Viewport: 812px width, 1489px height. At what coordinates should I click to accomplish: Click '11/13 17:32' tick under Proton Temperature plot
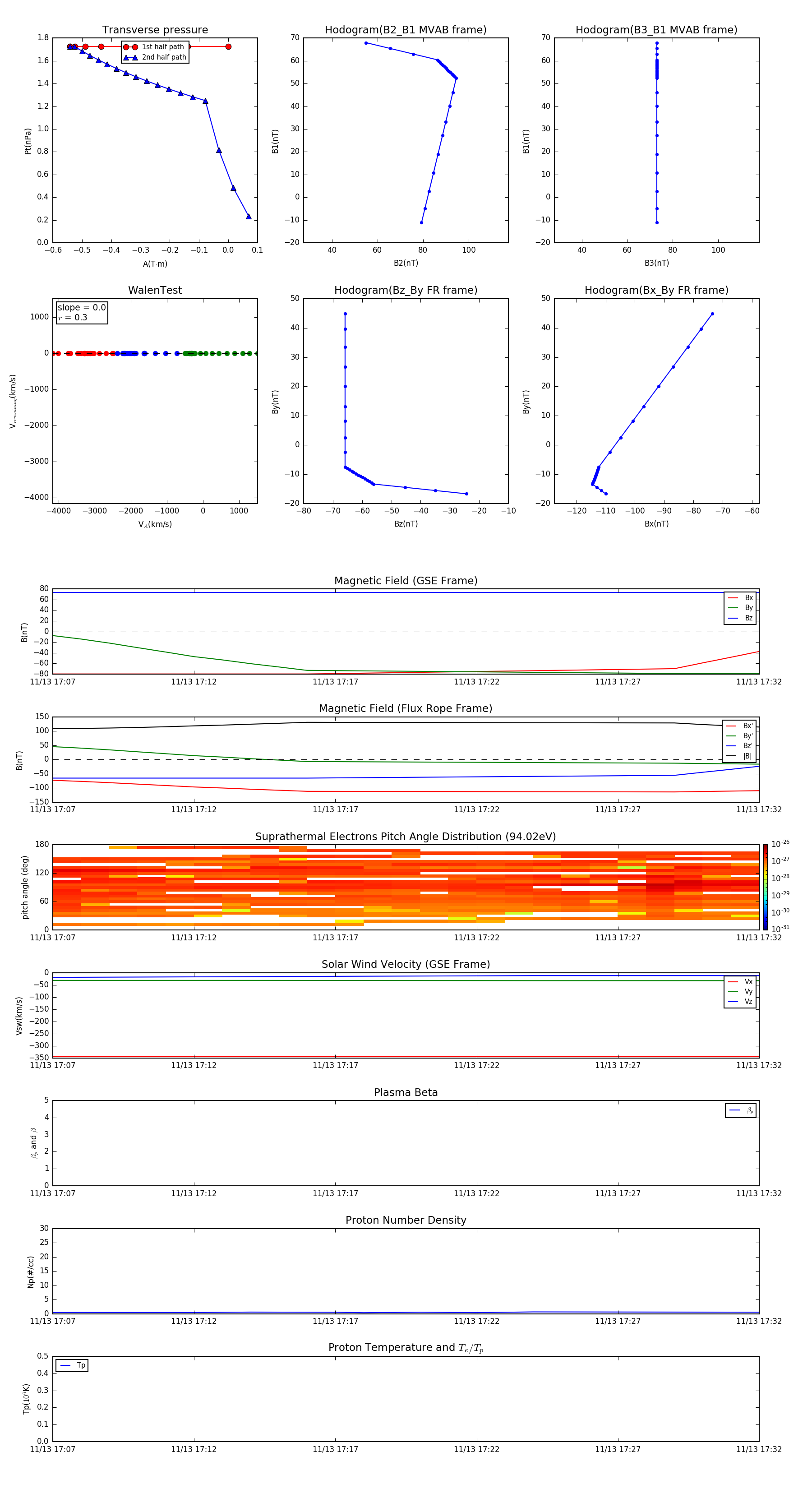759,1449
